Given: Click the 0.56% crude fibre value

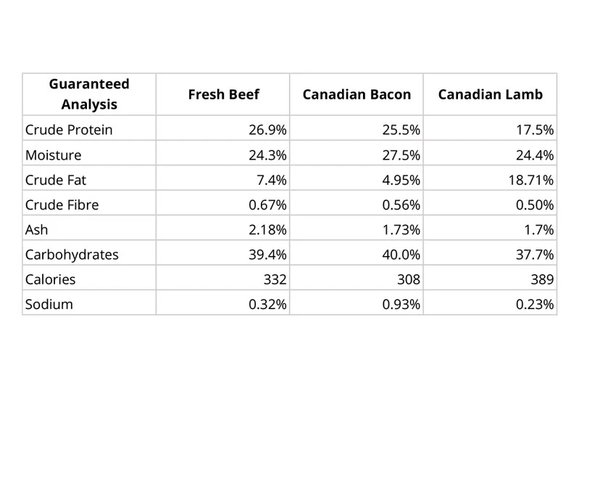Looking at the screenshot, I should [x=401, y=205].
